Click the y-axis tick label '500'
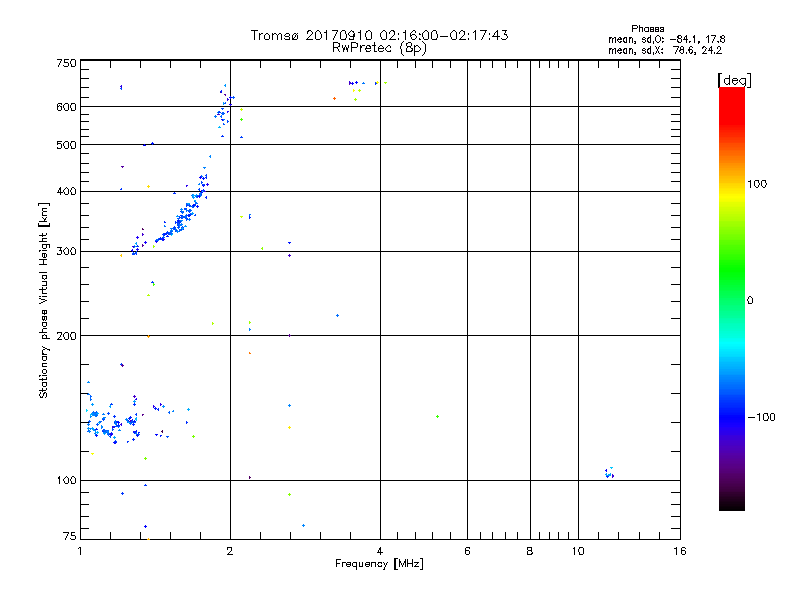Viewport: 800px width, 600px height. [x=66, y=145]
